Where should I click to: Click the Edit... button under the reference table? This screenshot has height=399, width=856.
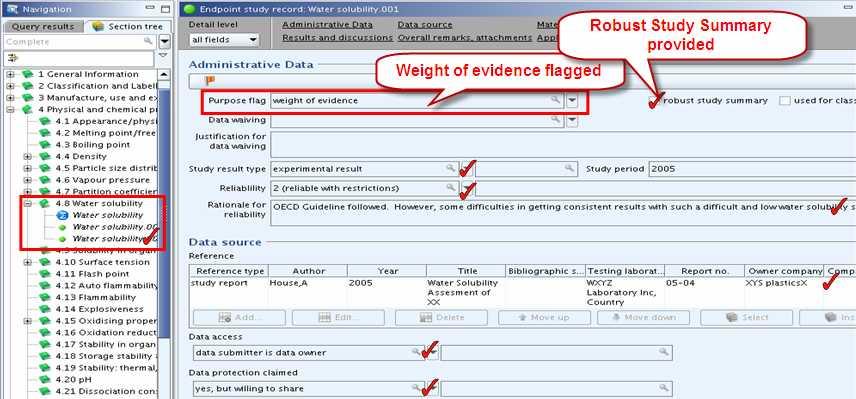(338, 318)
